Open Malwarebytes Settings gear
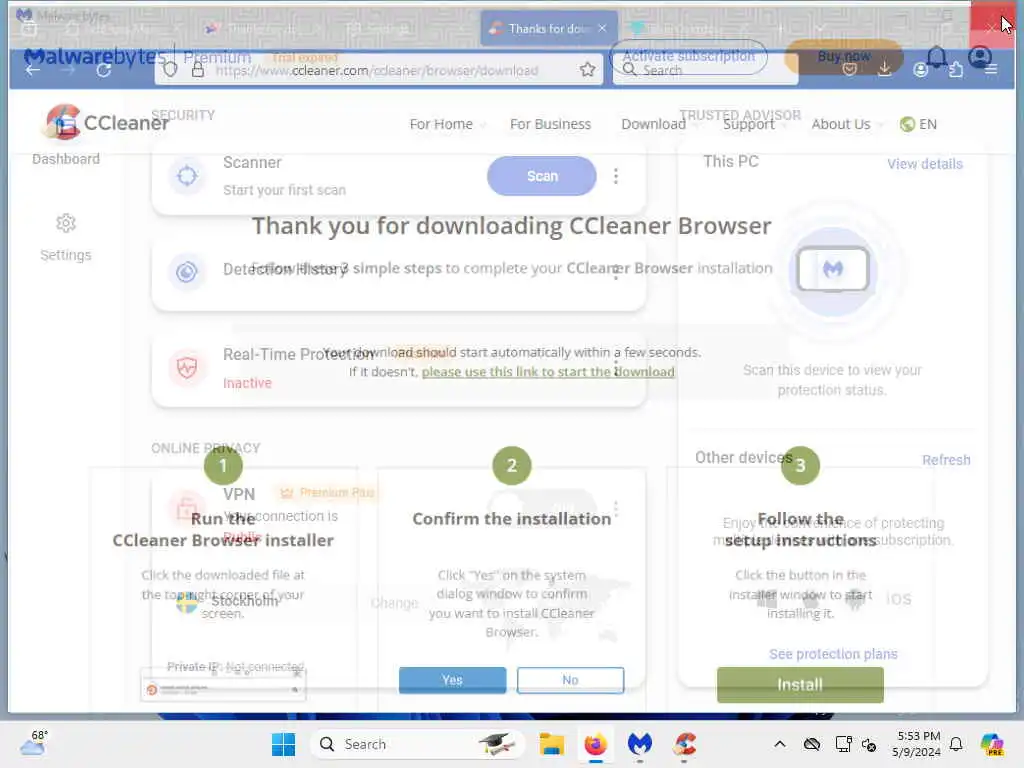 click(65, 223)
